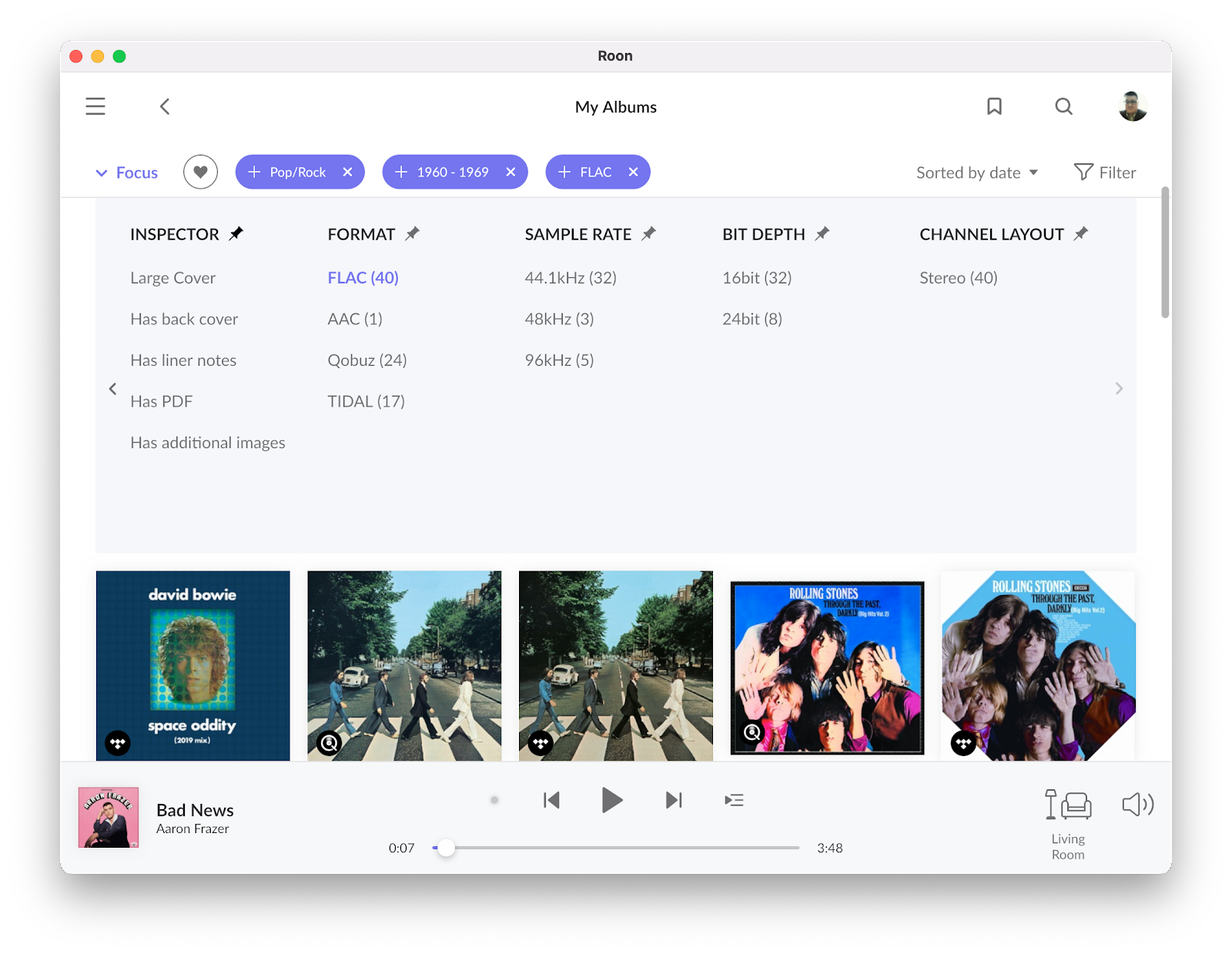Screen dimensions: 1232x954
Task: Open octagonal Rolling Stones album cover
Action: click(1039, 665)
